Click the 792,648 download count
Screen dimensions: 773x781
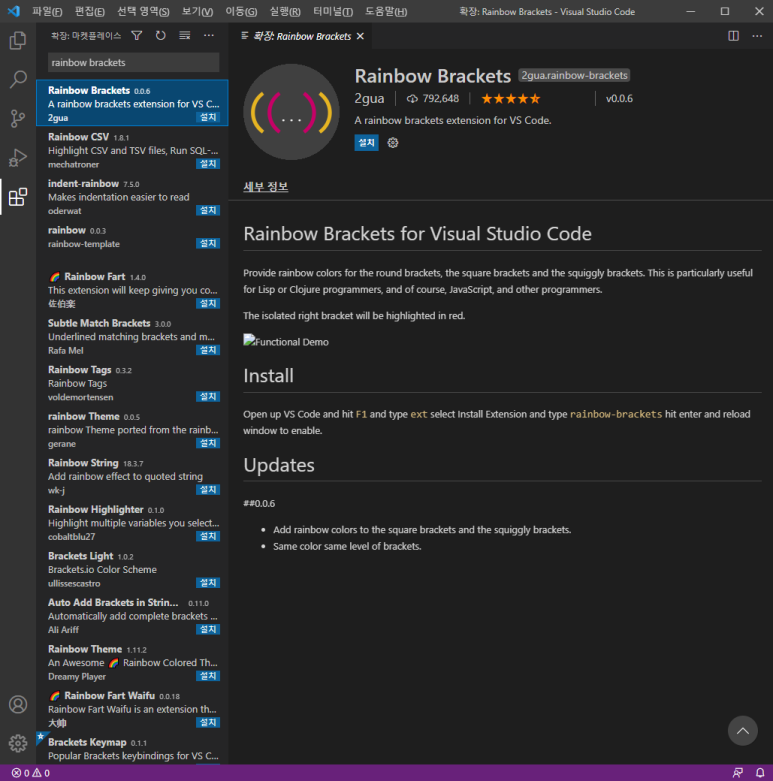tap(433, 99)
